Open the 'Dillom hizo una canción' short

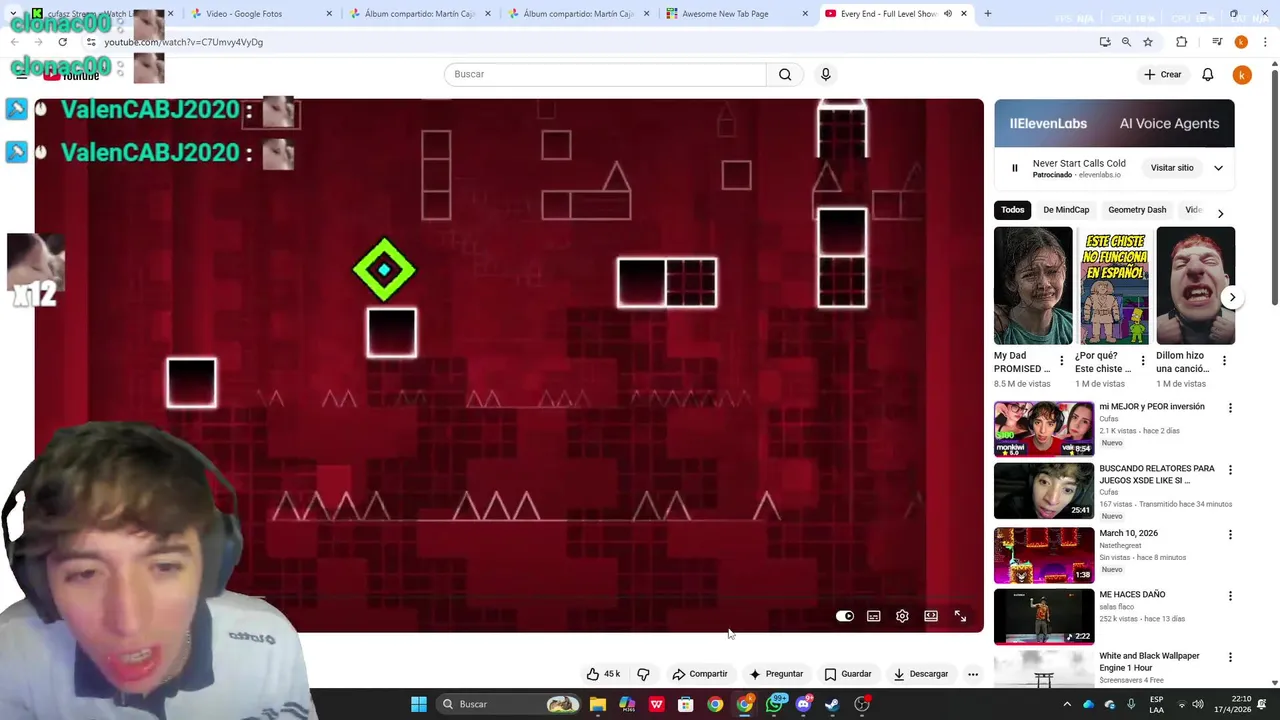pos(1196,286)
